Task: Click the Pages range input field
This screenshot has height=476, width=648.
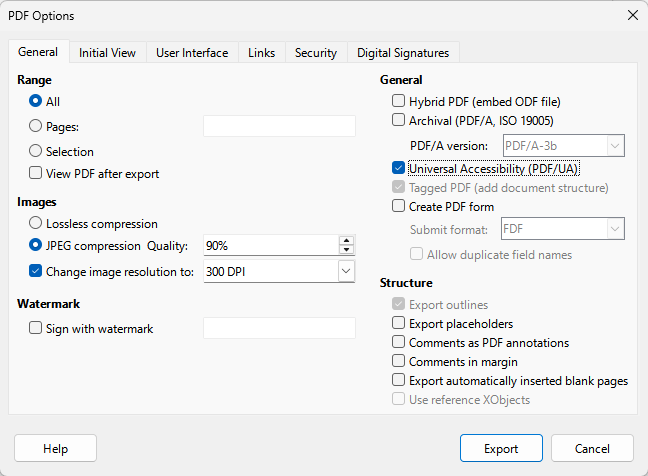Action: tap(279, 126)
